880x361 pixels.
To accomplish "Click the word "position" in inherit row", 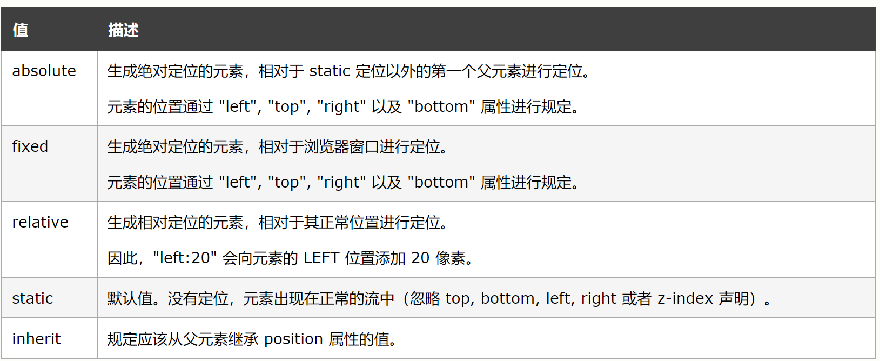I will [294, 339].
